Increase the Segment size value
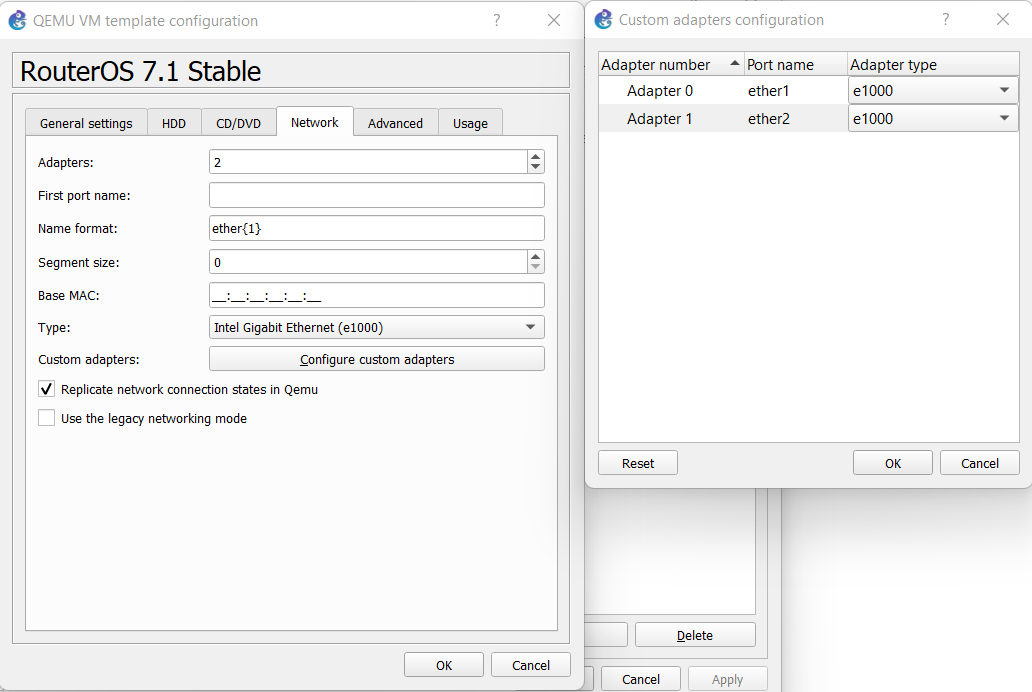Viewport: 1032px width, 692px height. click(536, 257)
